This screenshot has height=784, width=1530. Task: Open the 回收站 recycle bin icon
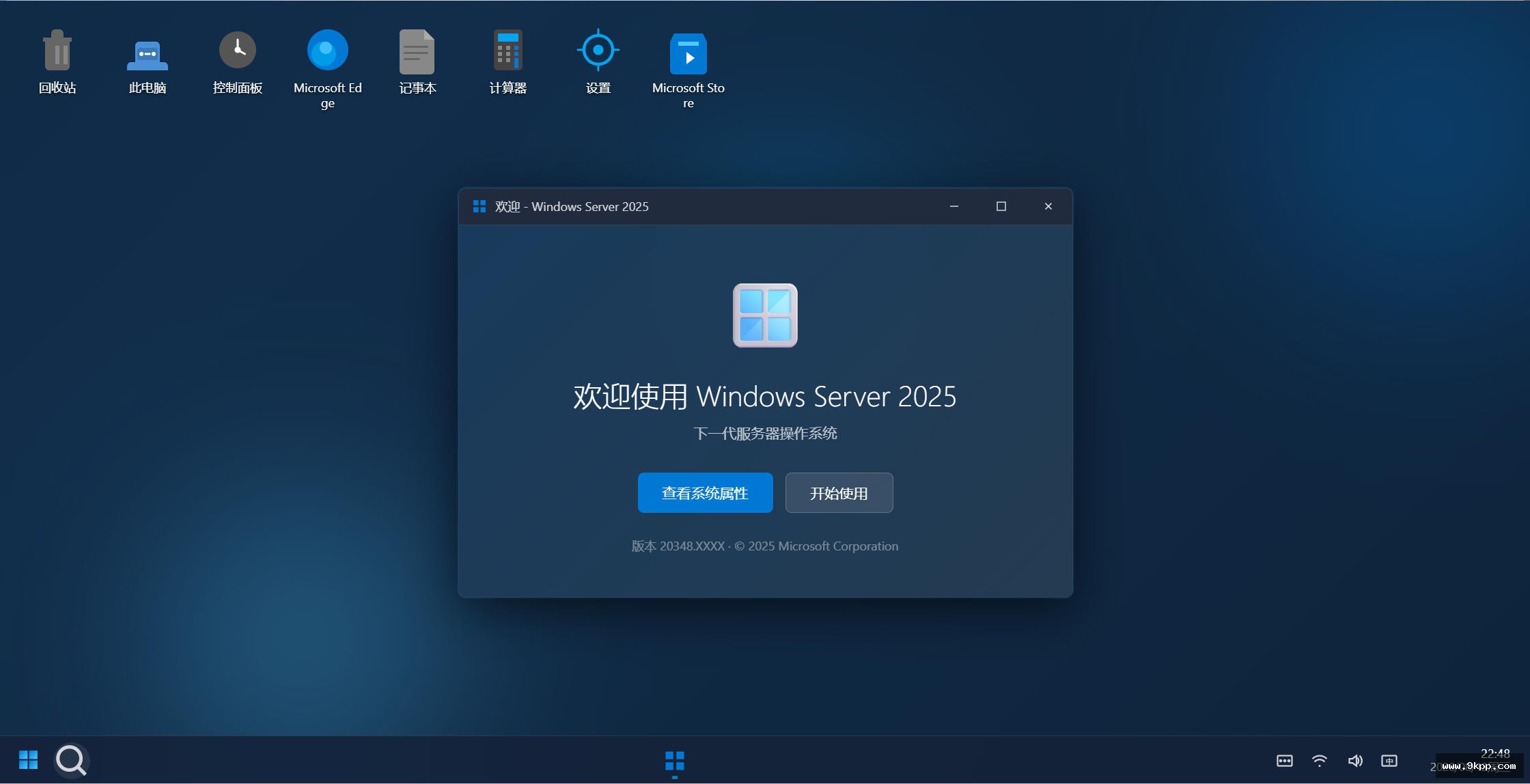tap(57, 62)
